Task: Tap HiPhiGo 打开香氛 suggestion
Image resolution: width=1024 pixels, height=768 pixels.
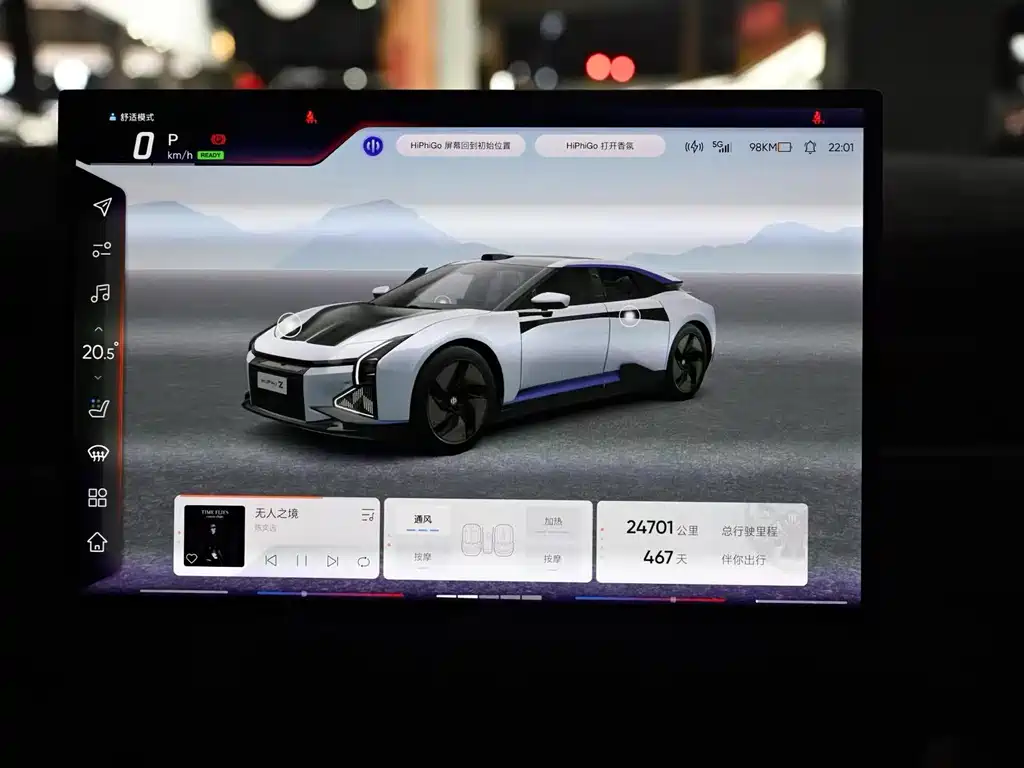Action: 600,146
